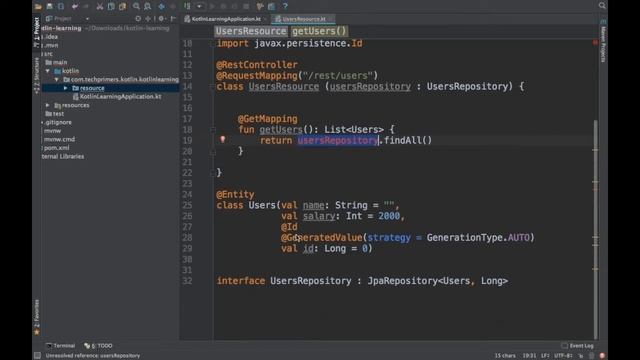
Task: Undo the last edit
Action: pyautogui.click(x=75, y=6)
